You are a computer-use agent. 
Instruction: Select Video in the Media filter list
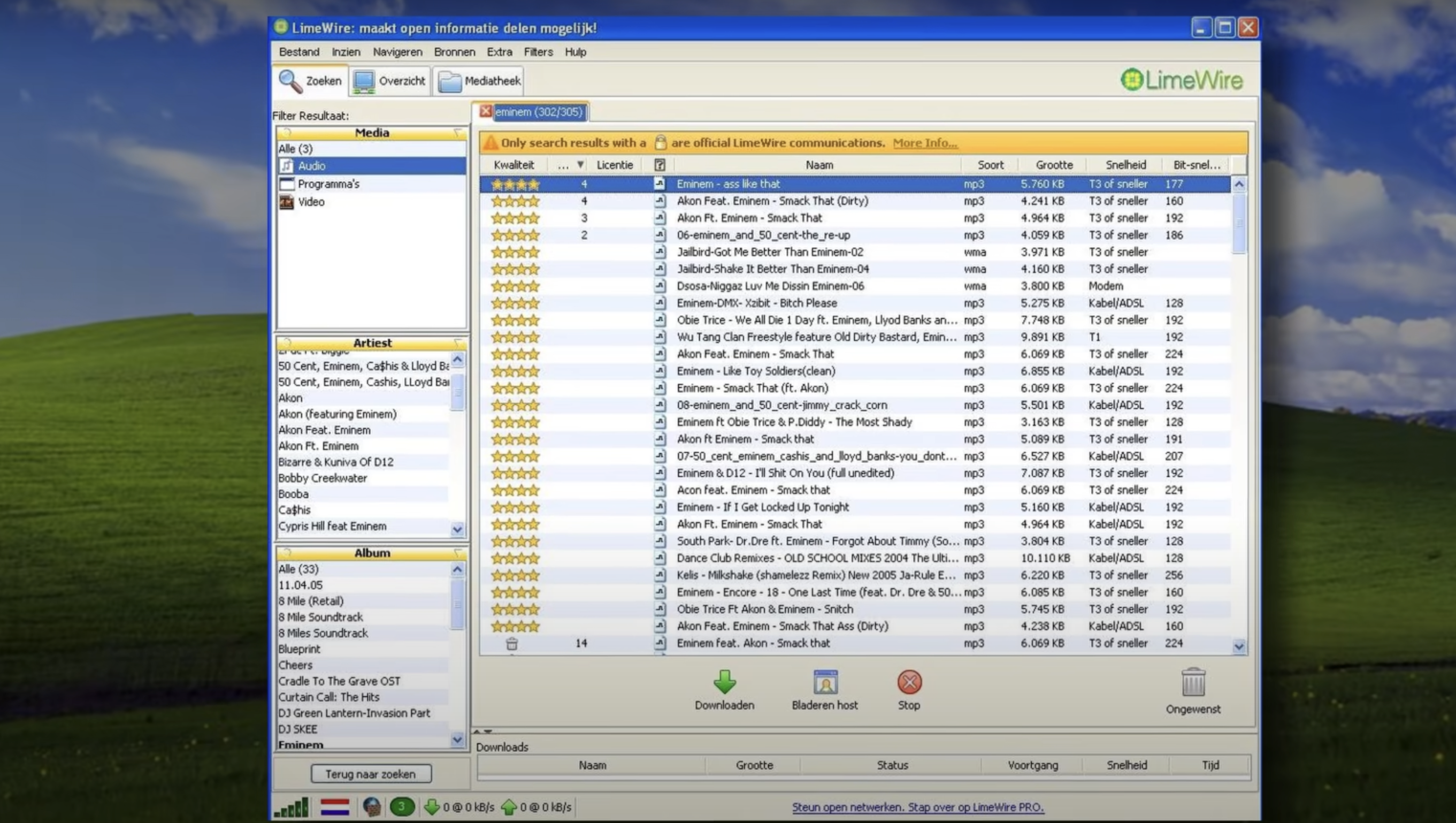(311, 202)
